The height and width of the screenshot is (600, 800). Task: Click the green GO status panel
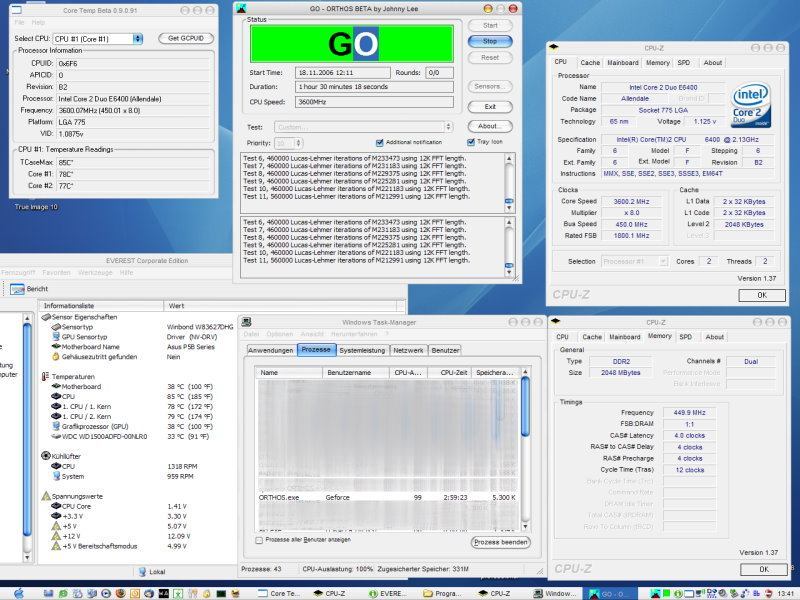tap(352, 44)
